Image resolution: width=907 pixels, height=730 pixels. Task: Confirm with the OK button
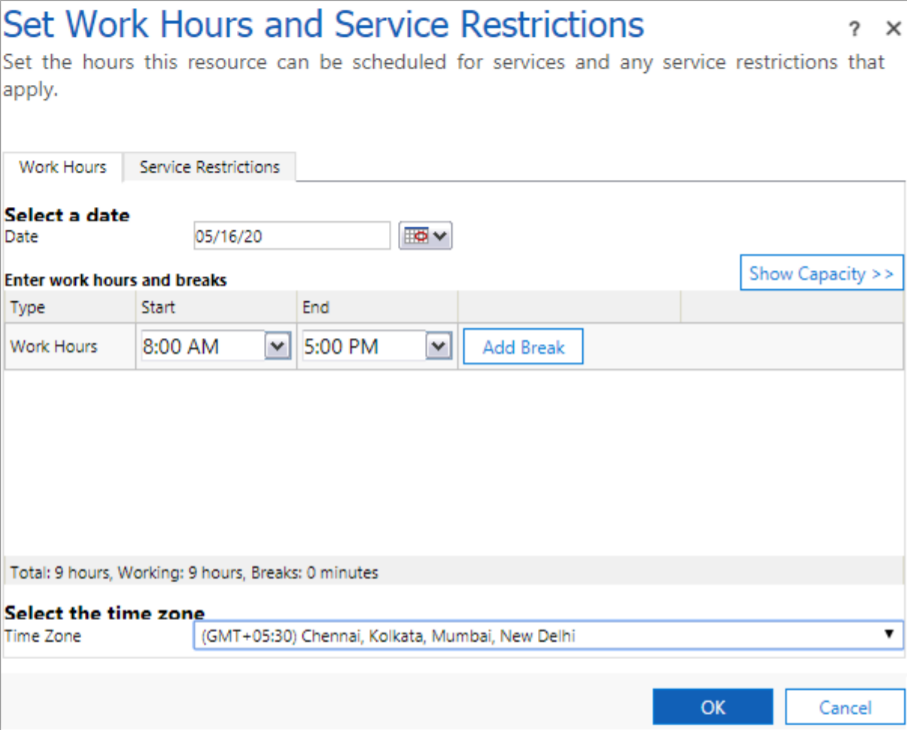(712, 707)
